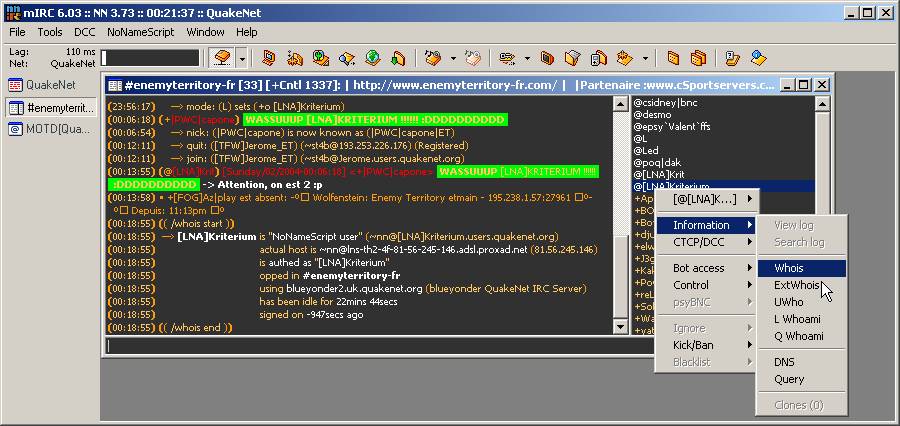Viewport: 900px width, 426px height.
Task: Click the folder with green download arrow icon
Action: tap(398, 58)
